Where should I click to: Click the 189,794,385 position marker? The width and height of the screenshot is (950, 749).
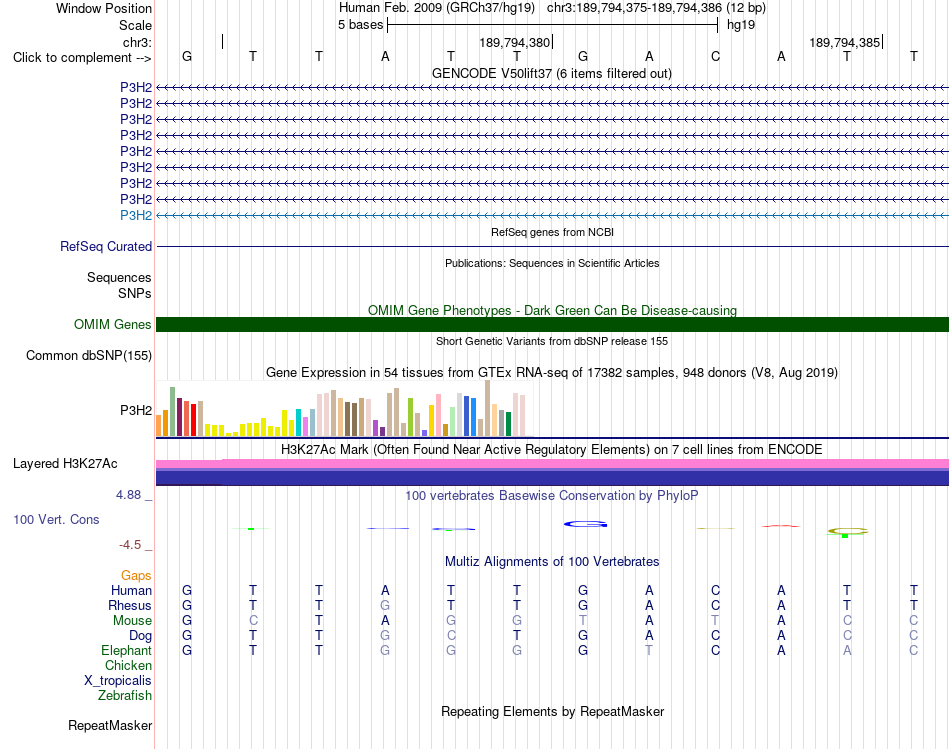(x=845, y=42)
